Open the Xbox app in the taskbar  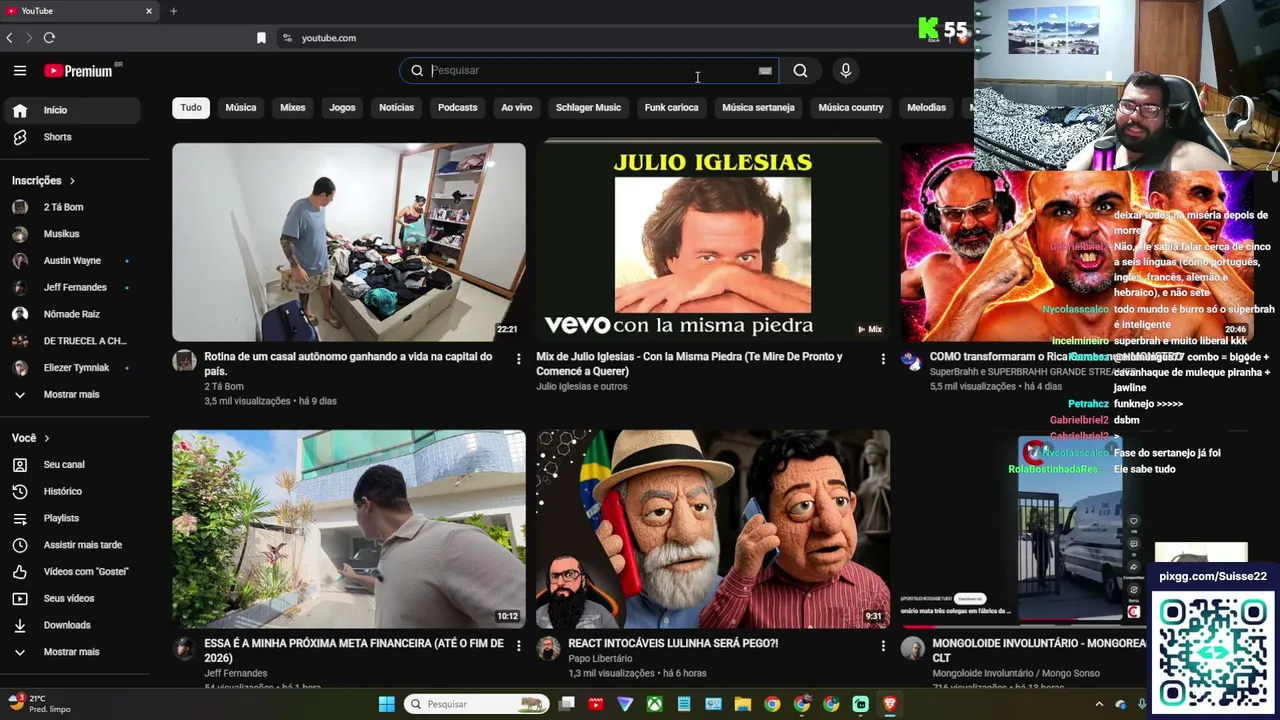click(x=654, y=704)
